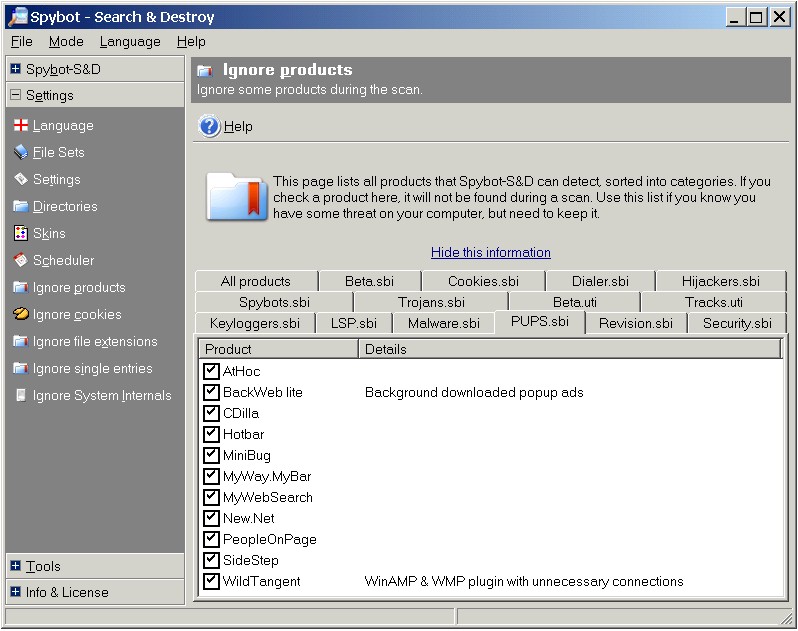
Task: Click the Ignore products page title
Action: click(x=288, y=70)
